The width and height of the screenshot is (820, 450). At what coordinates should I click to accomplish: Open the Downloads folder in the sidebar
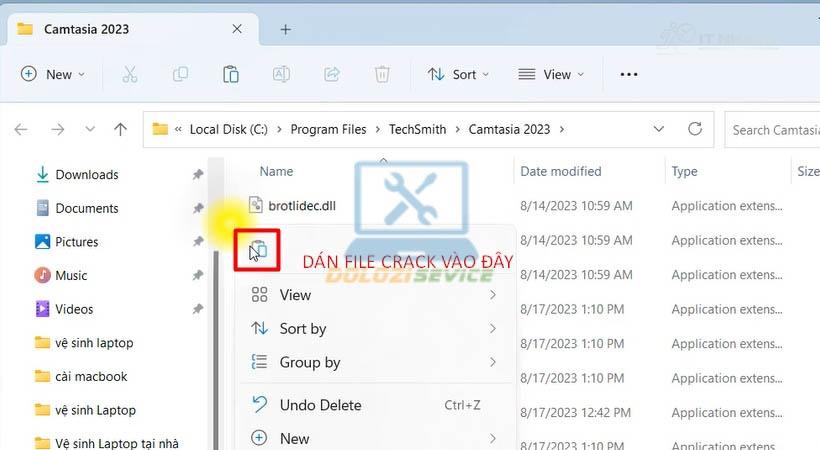86,174
